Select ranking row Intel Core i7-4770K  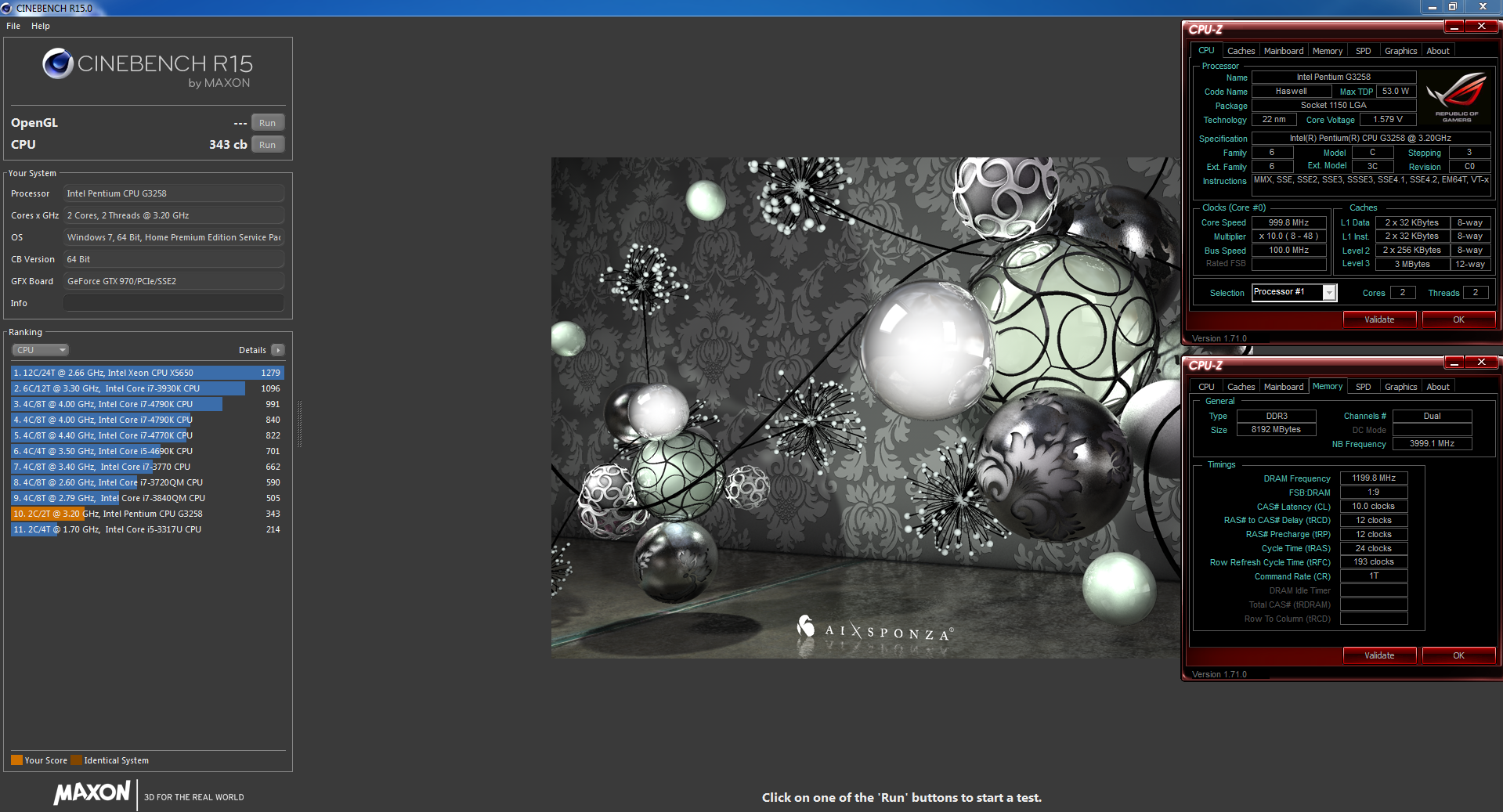click(147, 435)
